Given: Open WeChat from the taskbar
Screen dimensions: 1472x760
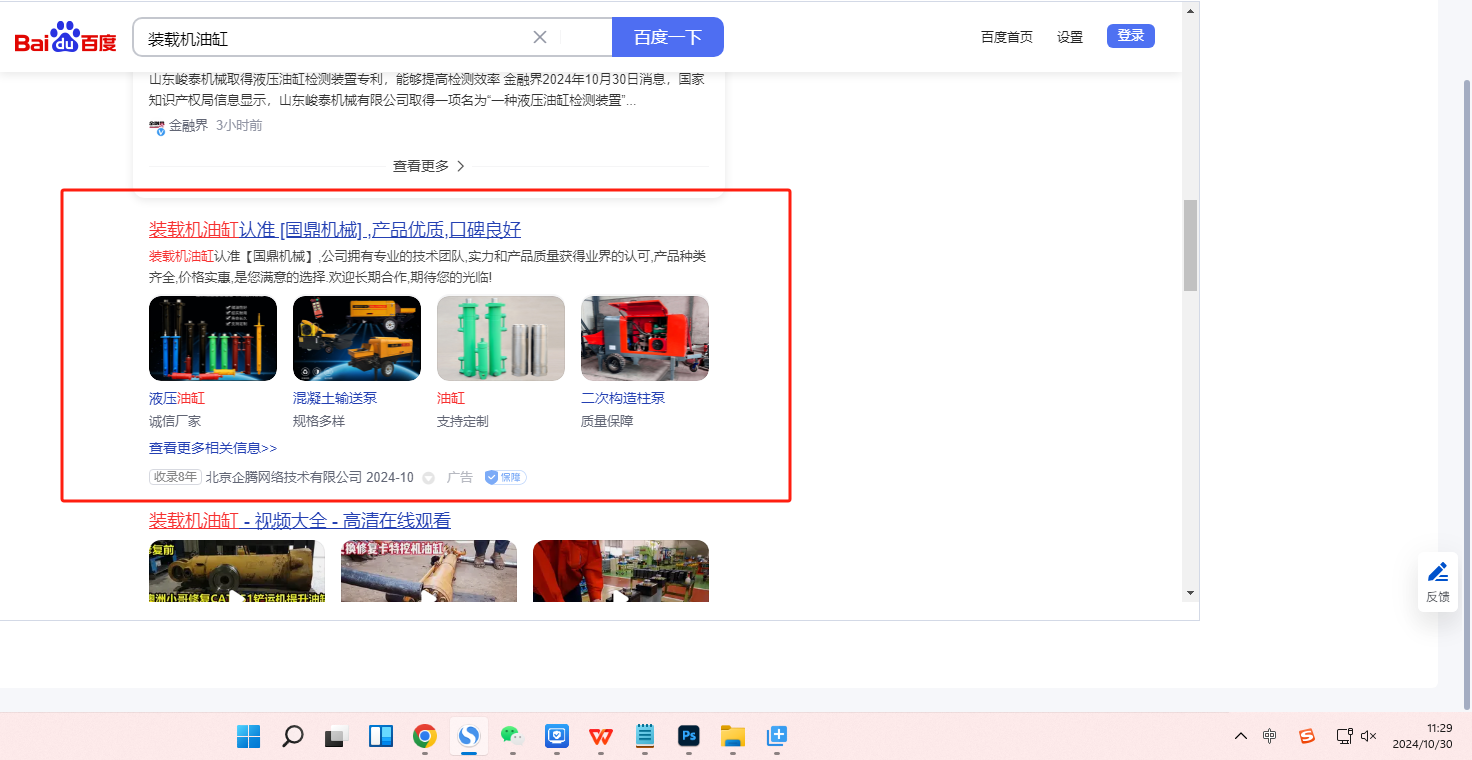Looking at the screenshot, I should pyautogui.click(x=513, y=737).
